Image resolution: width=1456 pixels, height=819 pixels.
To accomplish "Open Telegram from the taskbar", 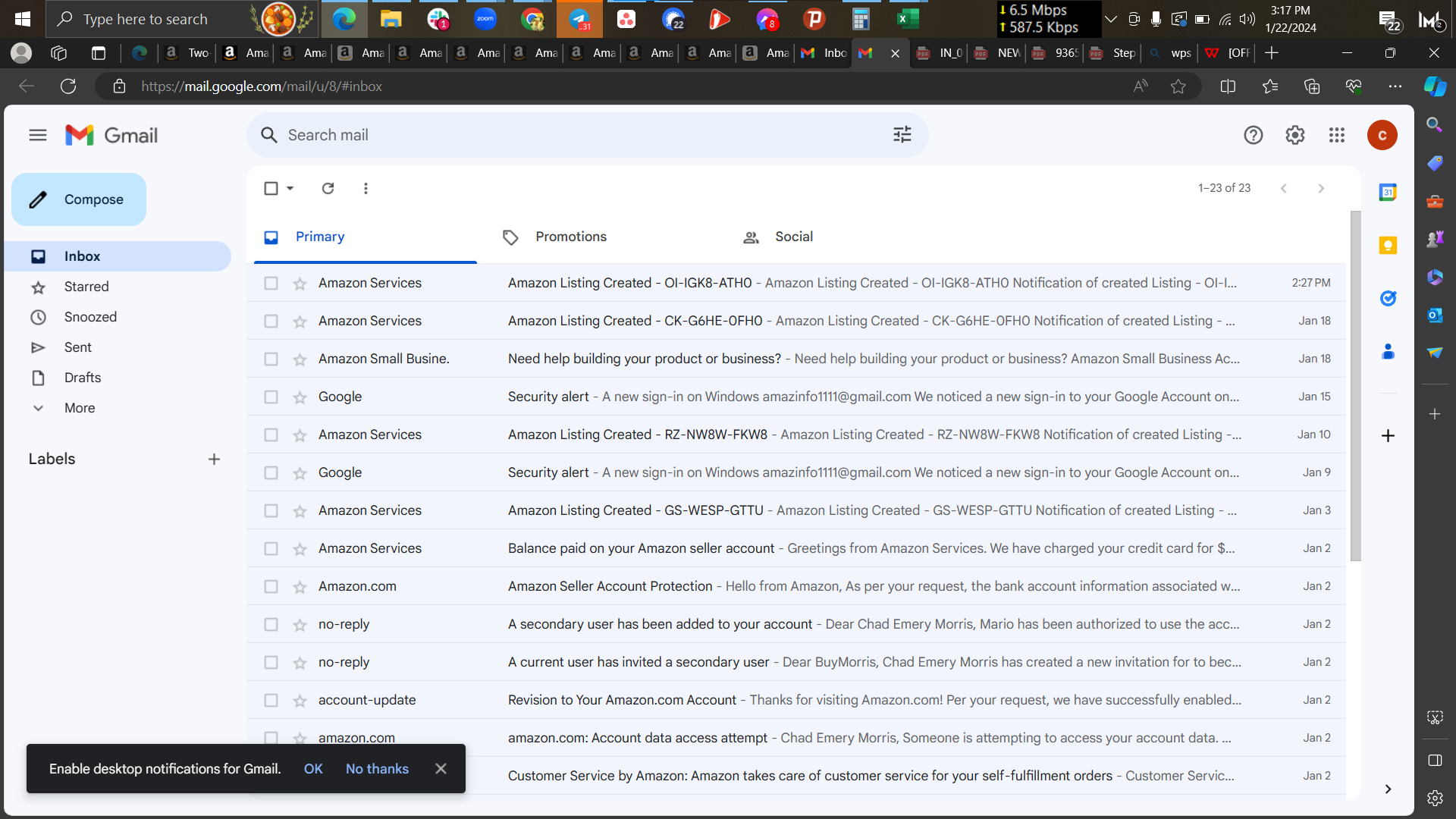I will [x=579, y=19].
